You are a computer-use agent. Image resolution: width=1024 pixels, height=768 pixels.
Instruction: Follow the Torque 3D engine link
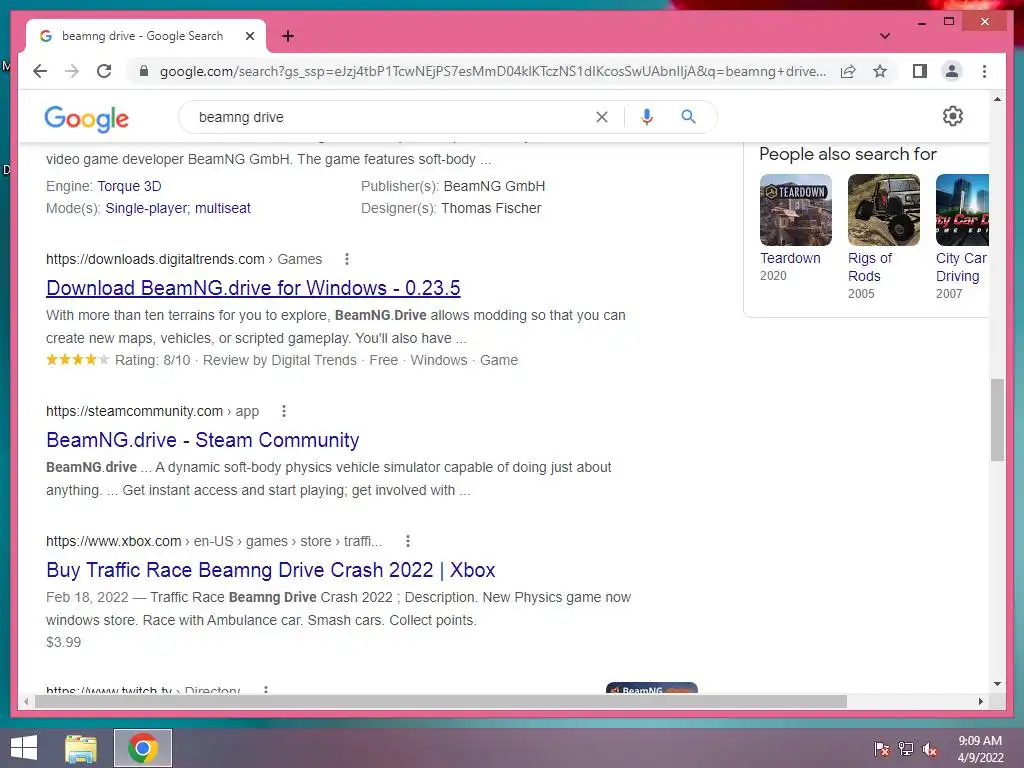click(x=129, y=186)
